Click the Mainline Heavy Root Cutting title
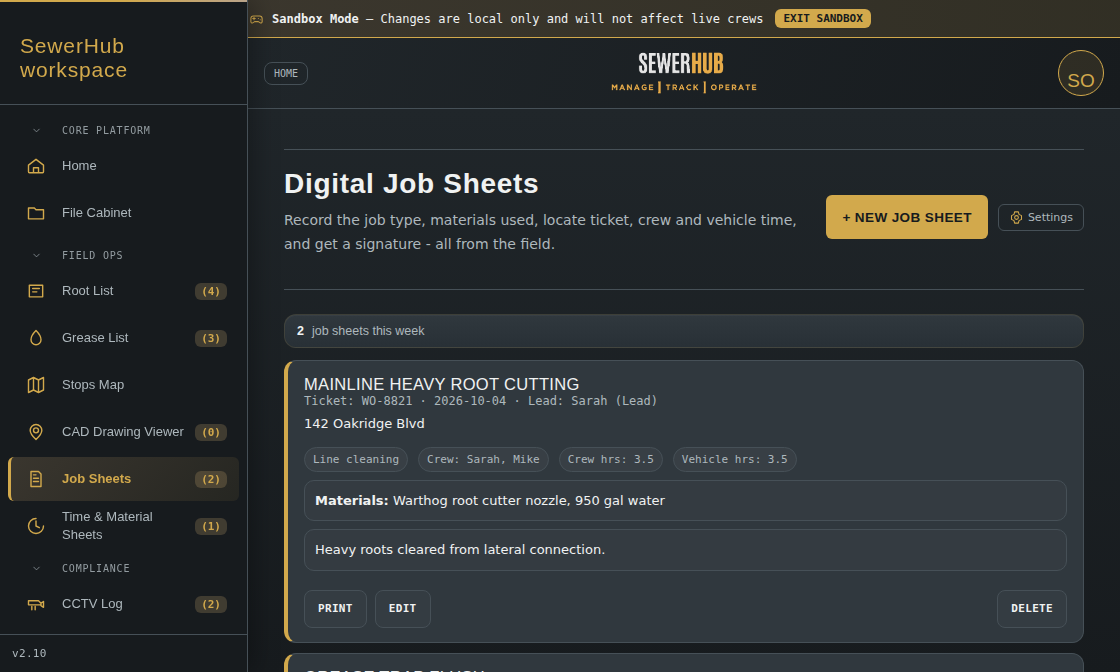 [441, 384]
